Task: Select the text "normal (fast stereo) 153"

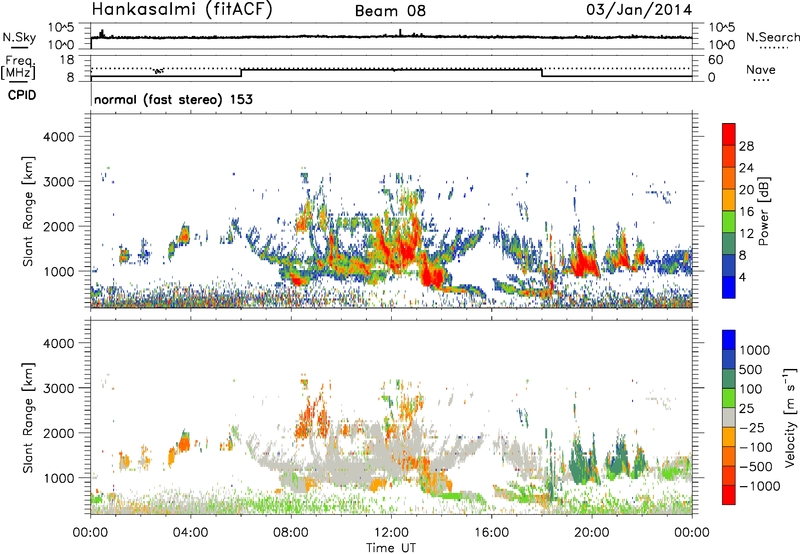Action: [173, 99]
